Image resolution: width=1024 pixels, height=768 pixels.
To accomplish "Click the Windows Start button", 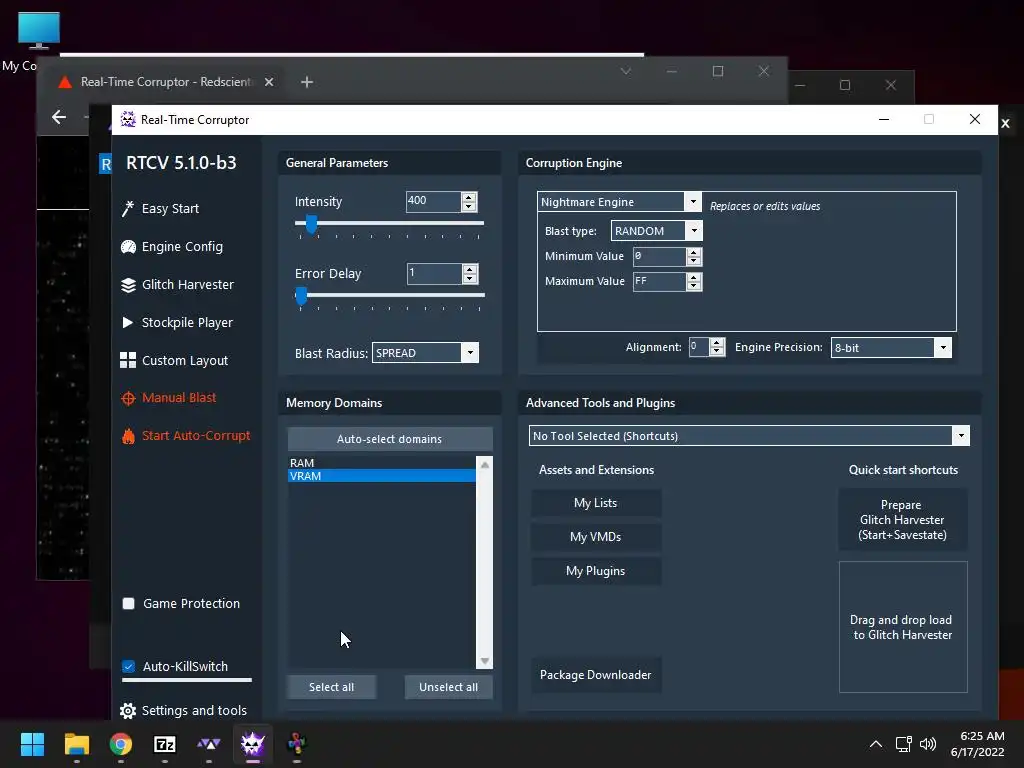I will (x=32, y=744).
